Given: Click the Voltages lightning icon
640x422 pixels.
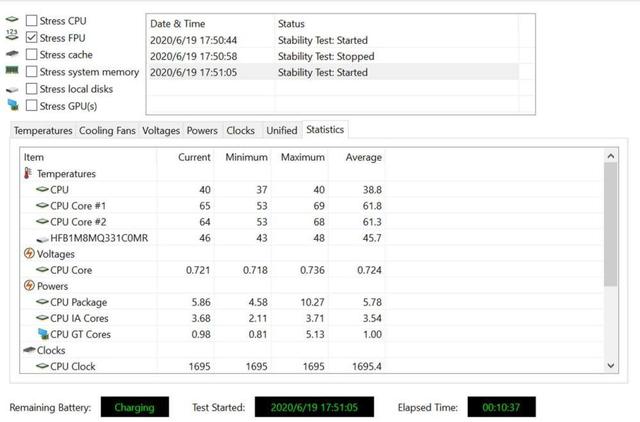Looking at the screenshot, I should tap(28, 254).
